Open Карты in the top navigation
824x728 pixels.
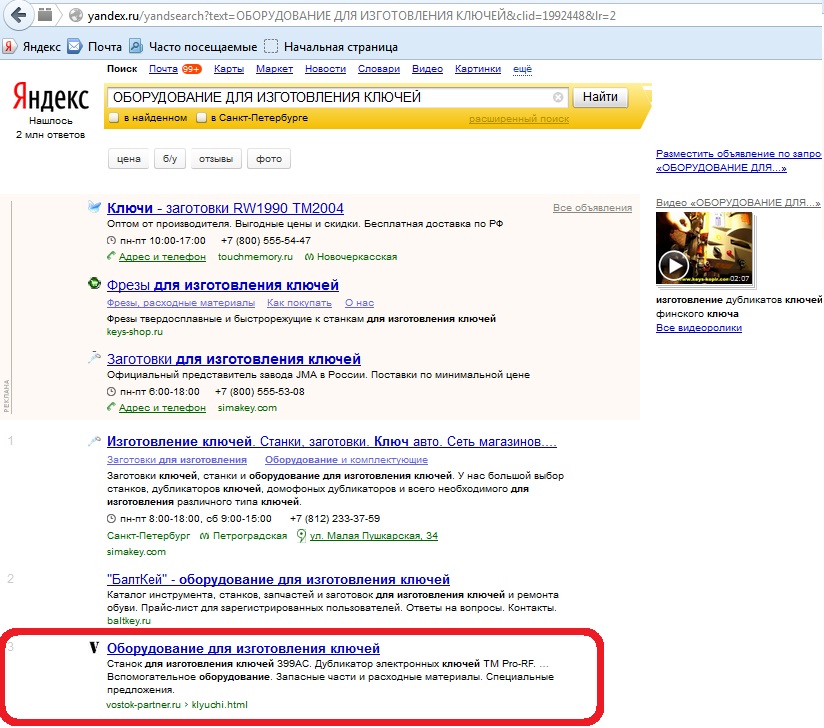click(229, 69)
